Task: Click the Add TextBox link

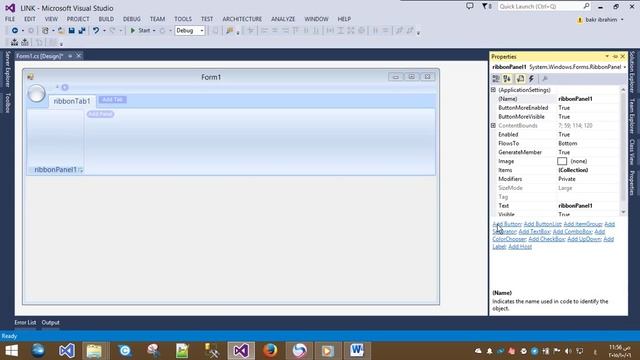Action: (x=534, y=231)
